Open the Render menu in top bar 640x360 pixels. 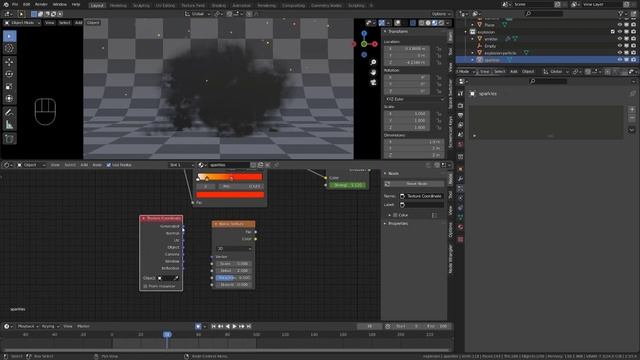point(41,4)
